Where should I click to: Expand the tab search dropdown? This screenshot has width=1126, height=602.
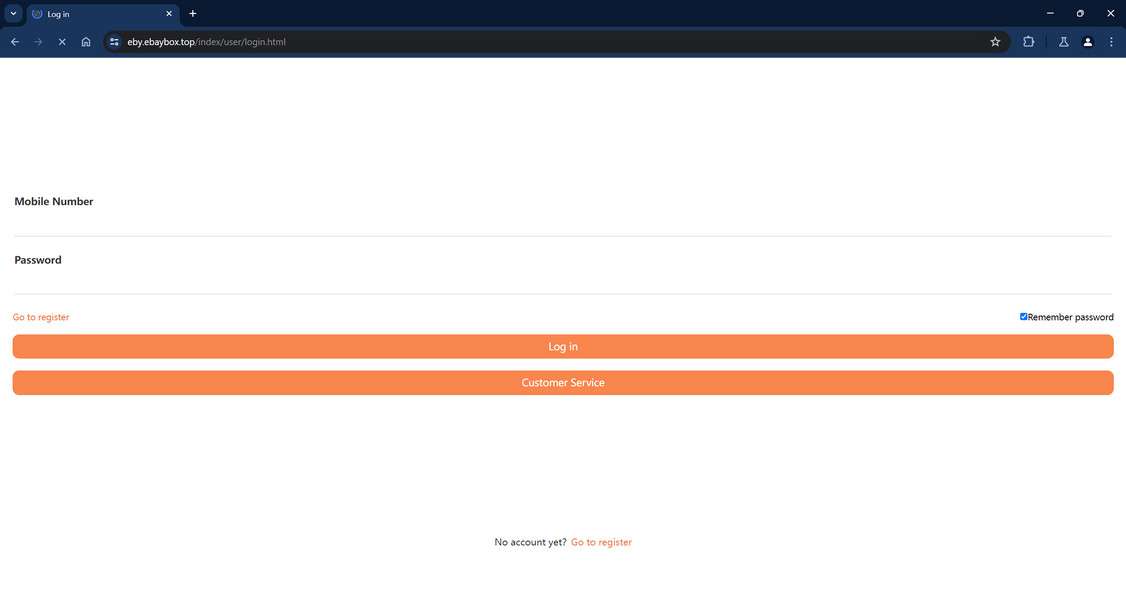point(13,14)
